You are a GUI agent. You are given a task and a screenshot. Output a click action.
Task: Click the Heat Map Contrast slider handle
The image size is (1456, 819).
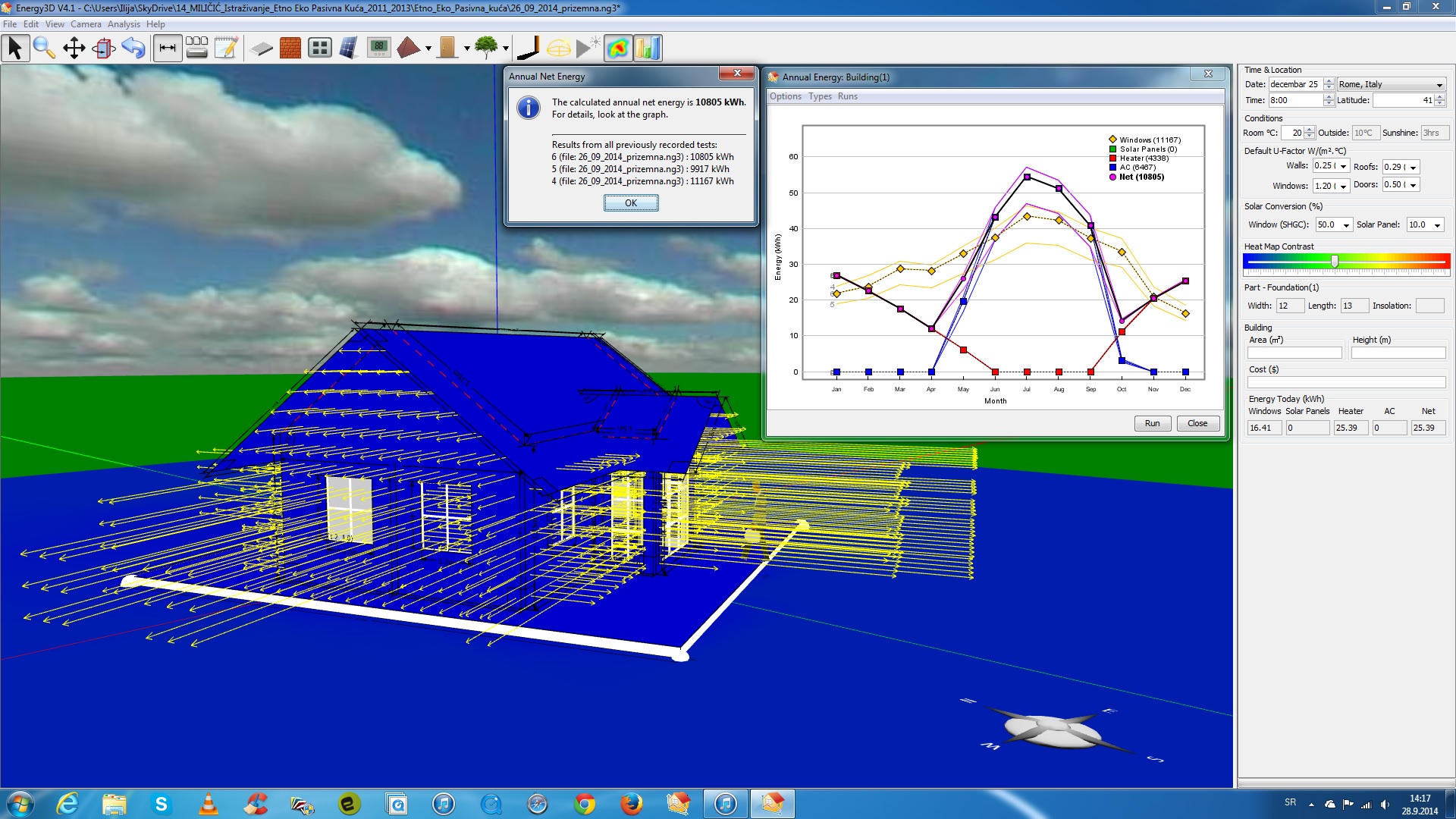point(1335,262)
